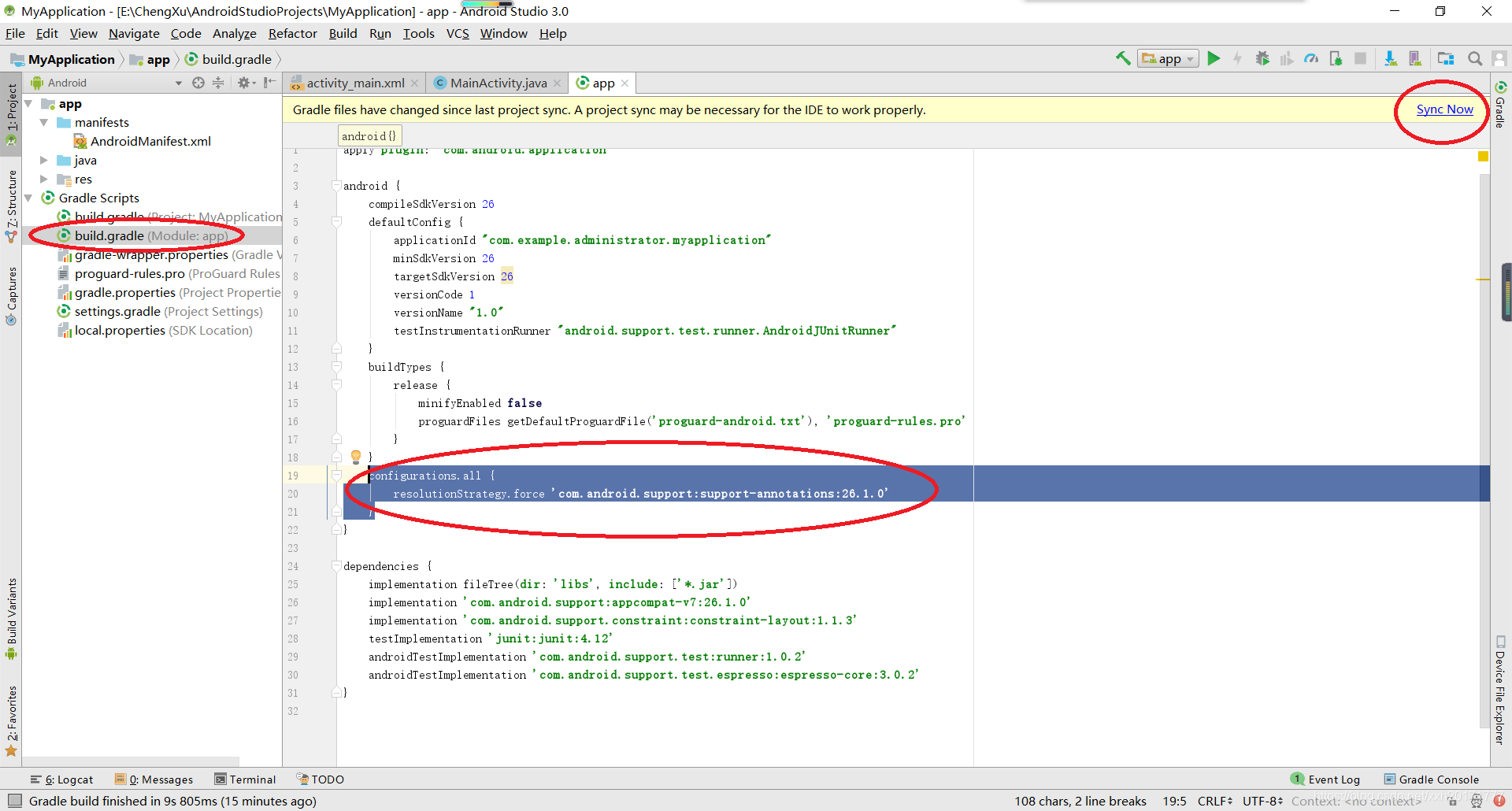
Task: Click the Make Project hammer icon
Action: pos(1122,58)
